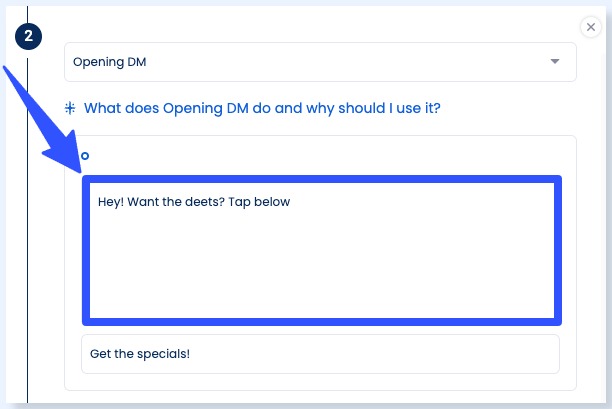Click the dropdown caret arrow
This screenshot has width=612, height=409.
tap(555, 62)
